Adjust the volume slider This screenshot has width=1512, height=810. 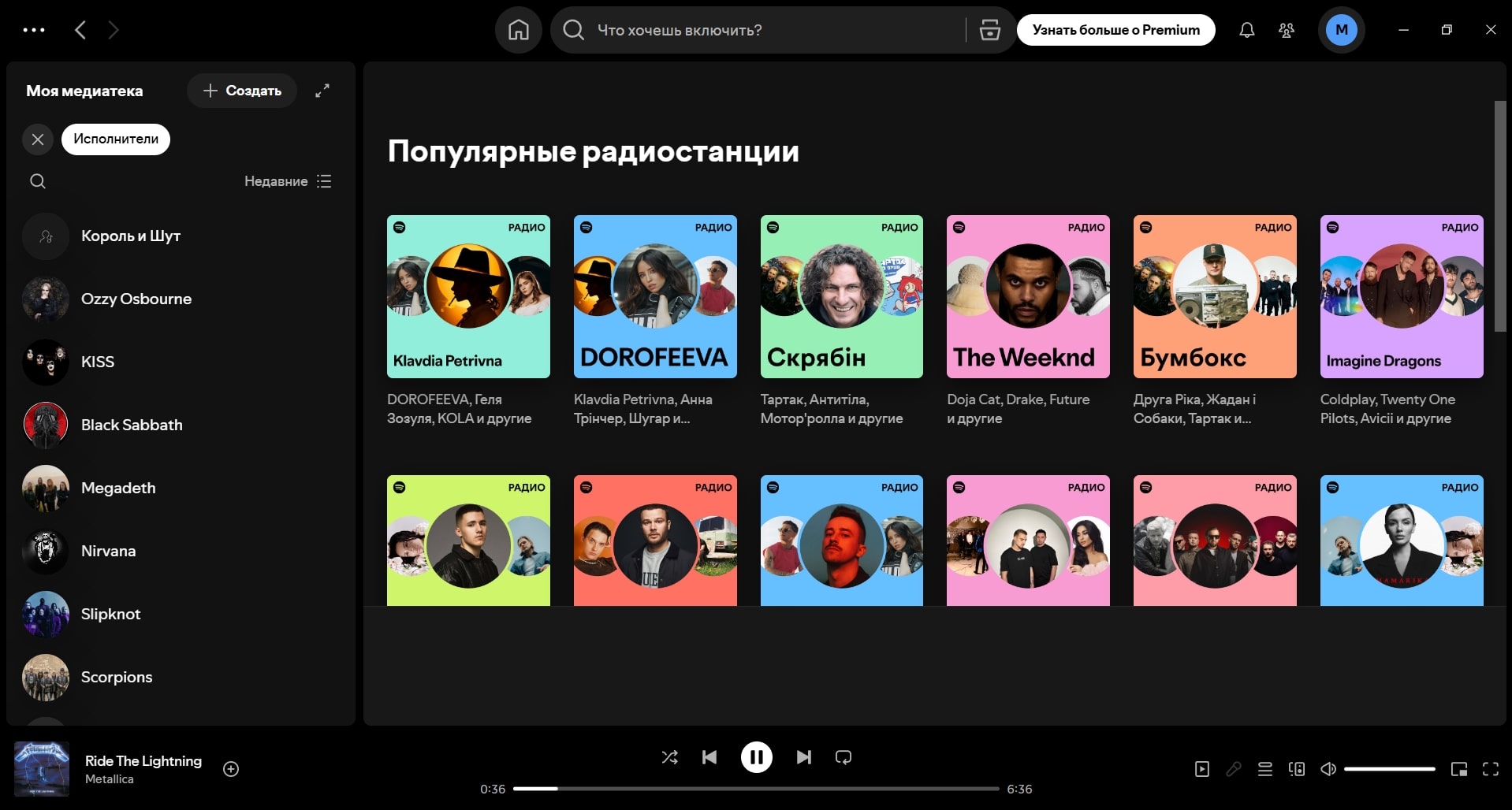[1389, 769]
